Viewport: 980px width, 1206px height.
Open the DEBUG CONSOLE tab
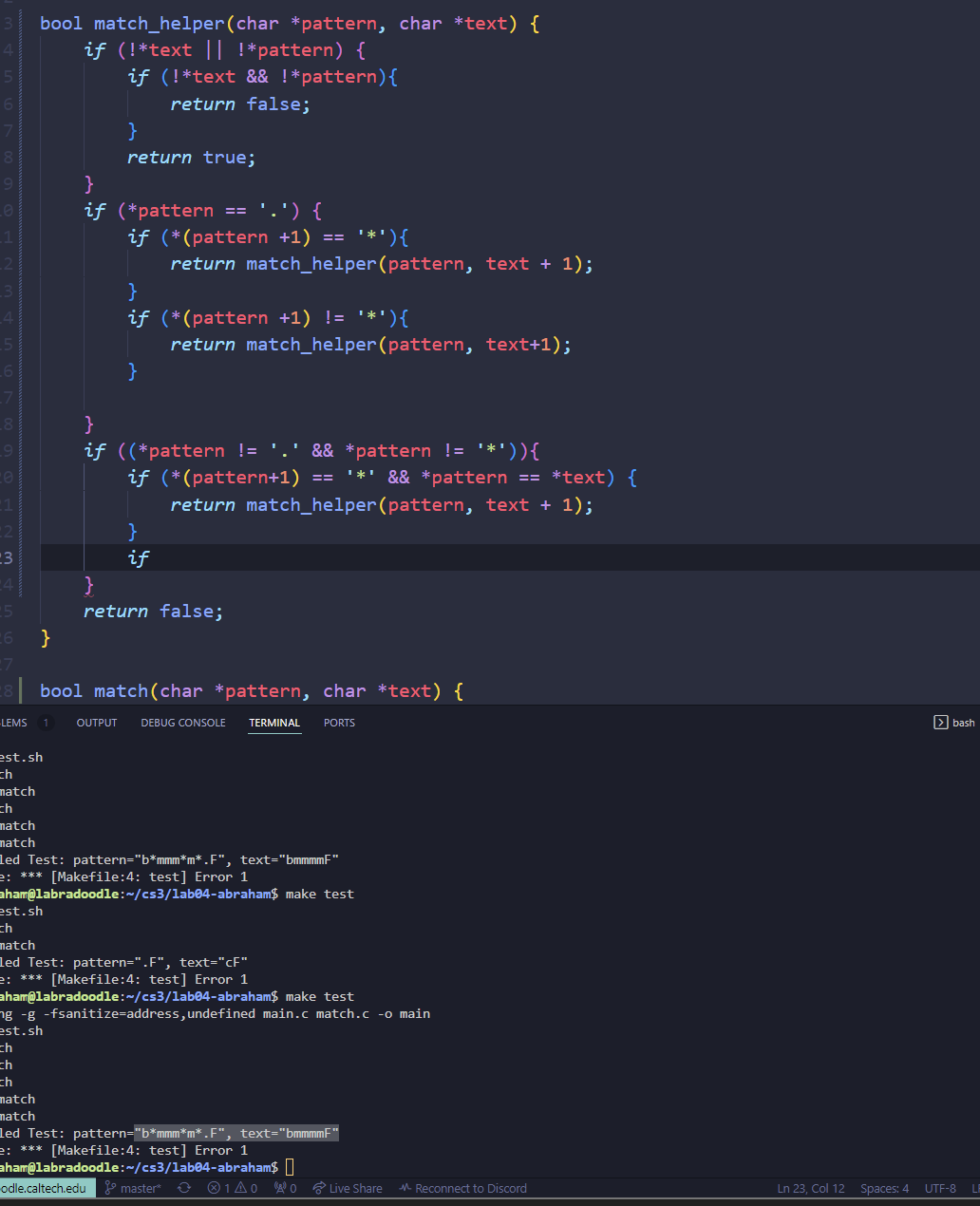(x=183, y=723)
